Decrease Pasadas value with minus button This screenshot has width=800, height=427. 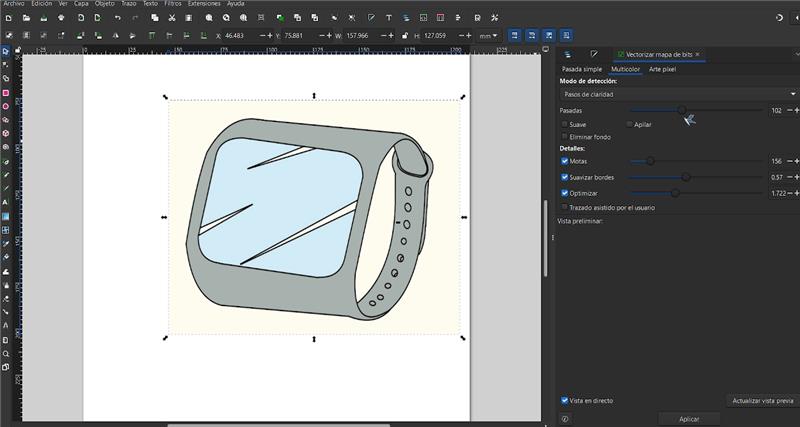pos(790,110)
